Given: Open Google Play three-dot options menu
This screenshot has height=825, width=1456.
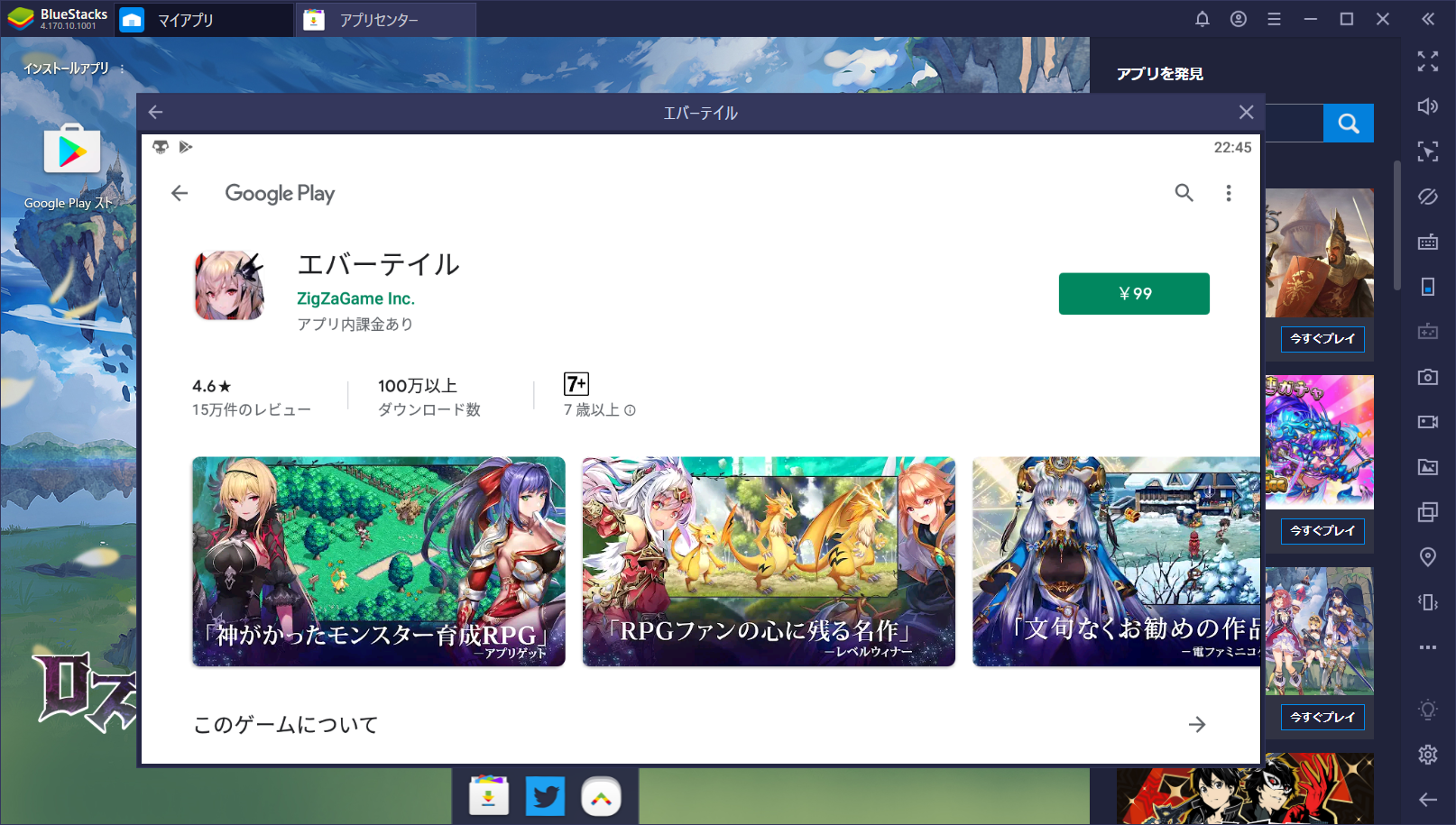Looking at the screenshot, I should point(1229,193).
